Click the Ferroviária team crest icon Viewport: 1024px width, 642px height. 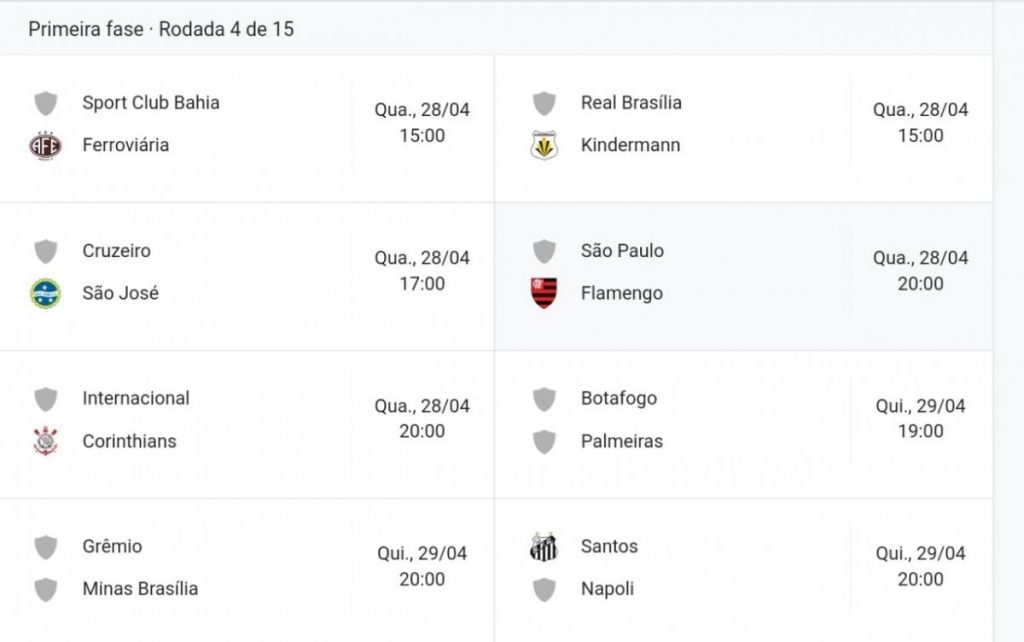click(x=45, y=146)
